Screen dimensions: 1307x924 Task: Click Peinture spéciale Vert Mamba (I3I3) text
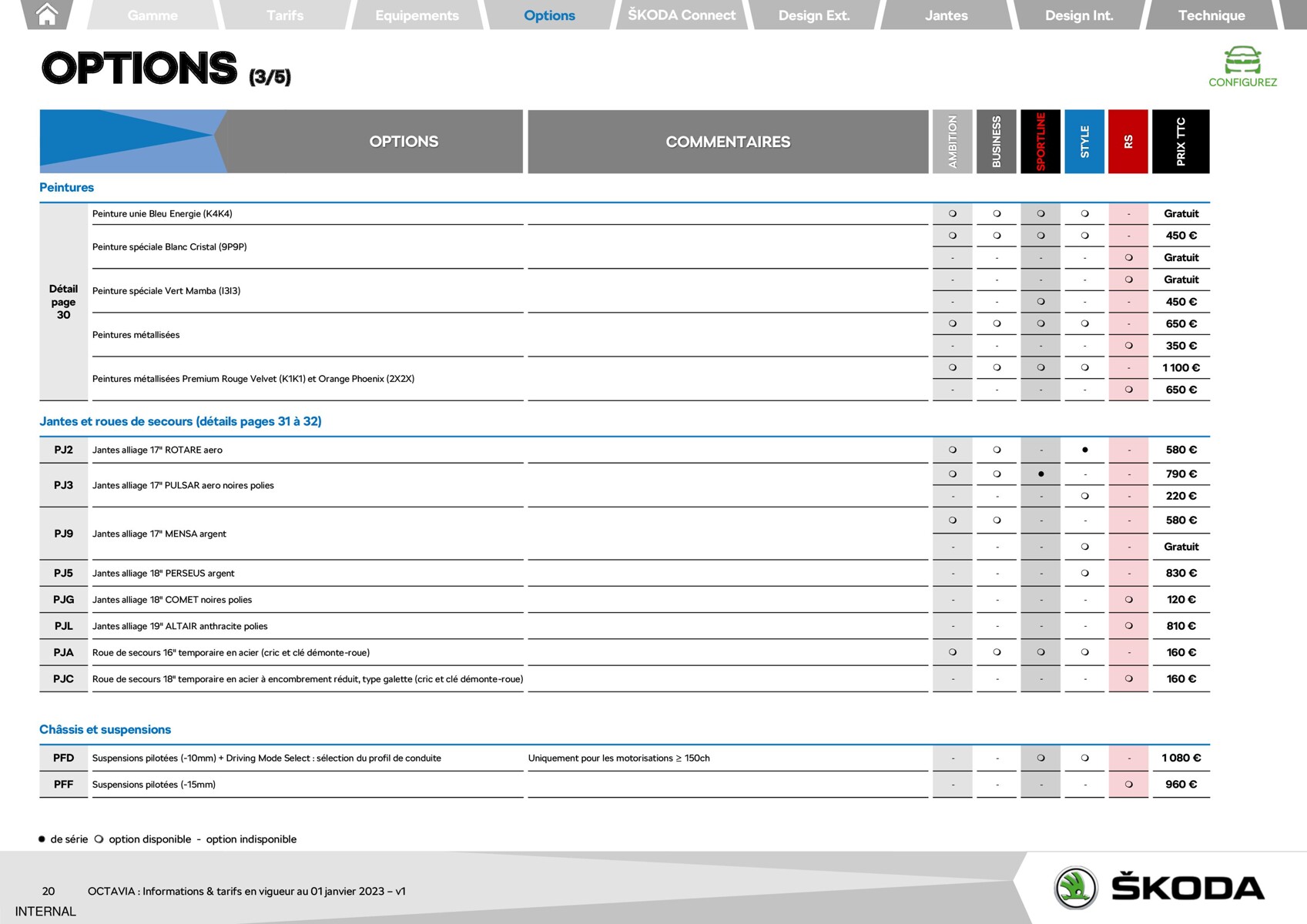coord(166,290)
